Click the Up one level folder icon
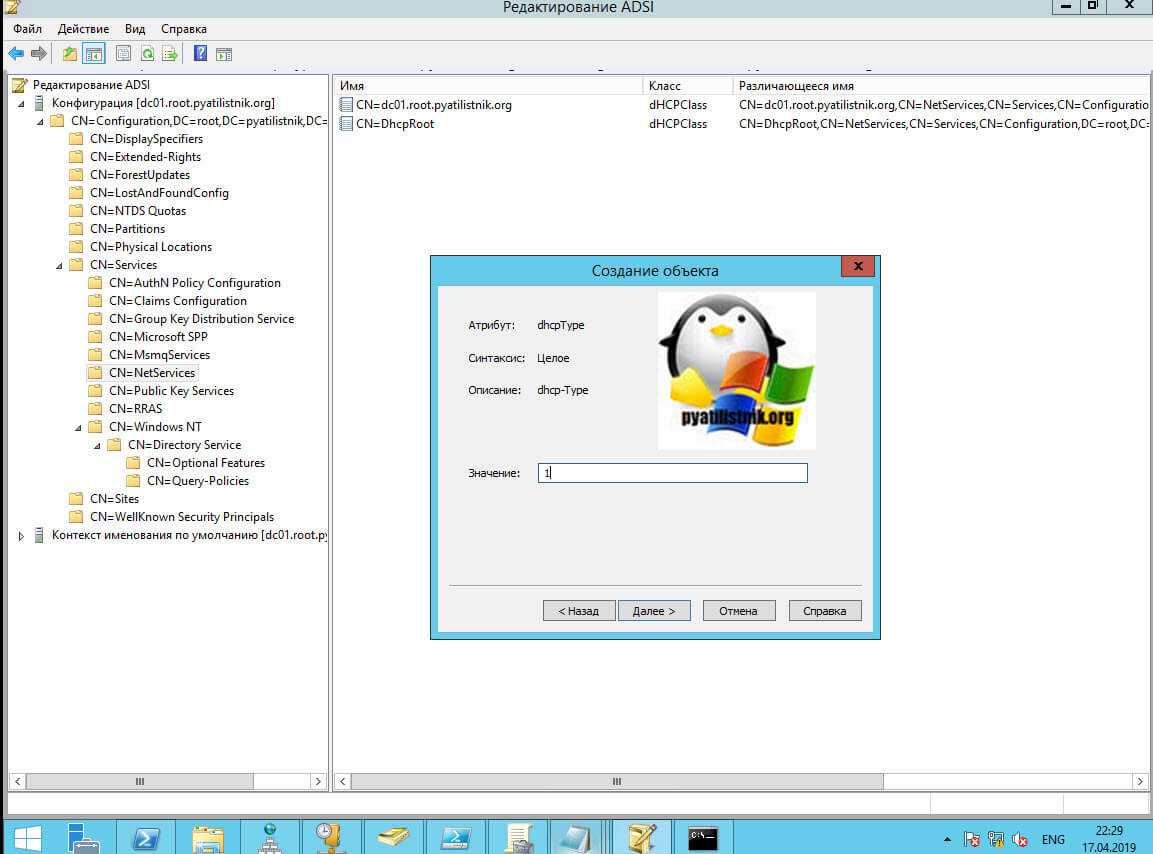 [70, 54]
